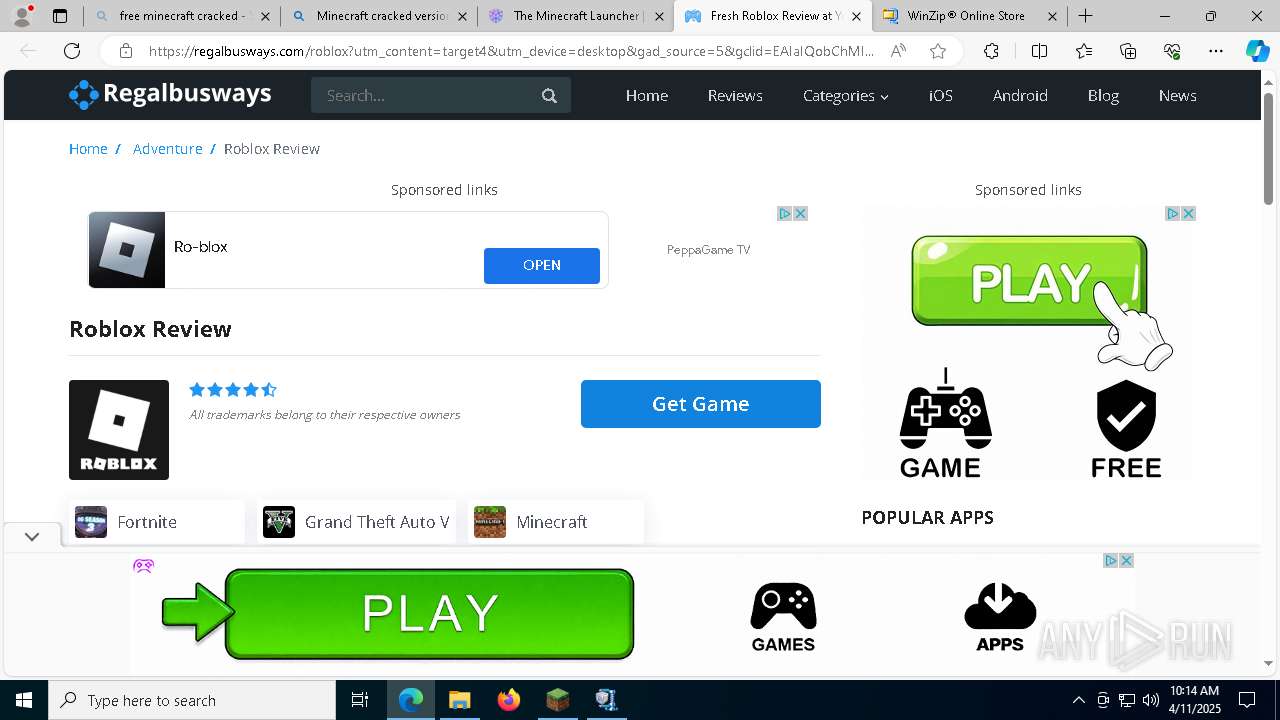Image resolution: width=1280 pixels, height=720 pixels.
Task: Open Task View on the taskbar
Action: pyautogui.click(x=360, y=700)
